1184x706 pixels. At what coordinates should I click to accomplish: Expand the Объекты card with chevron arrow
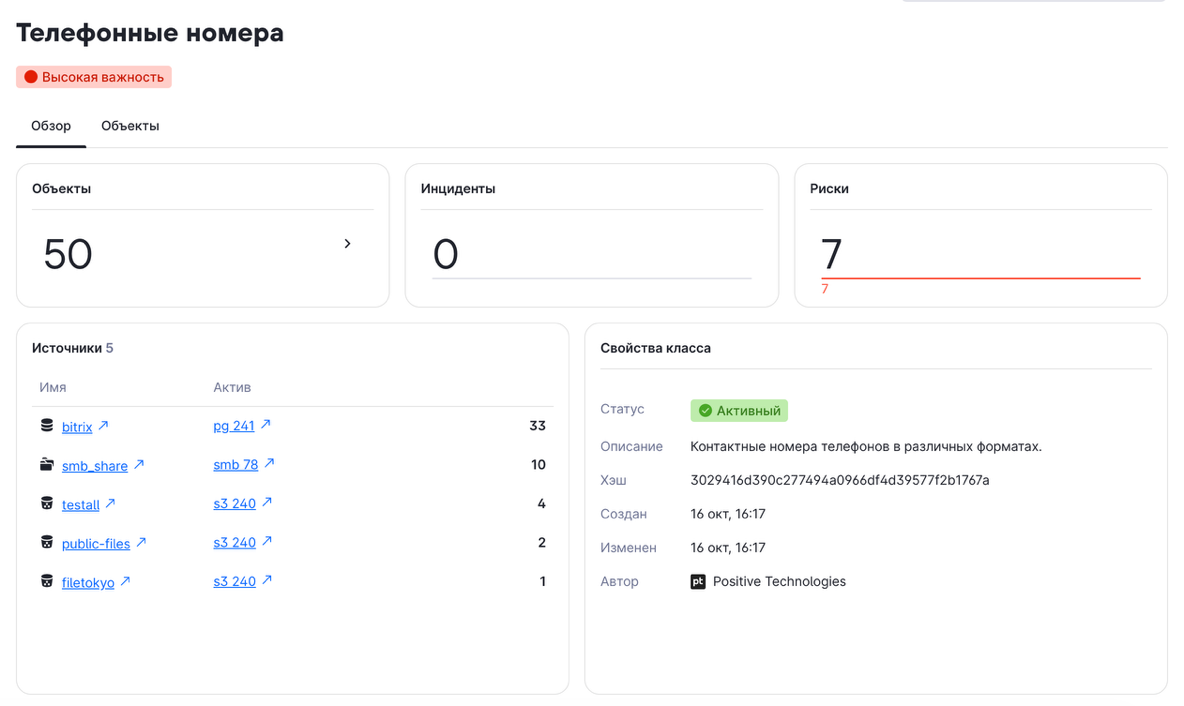pyautogui.click(x=347, y=244)
